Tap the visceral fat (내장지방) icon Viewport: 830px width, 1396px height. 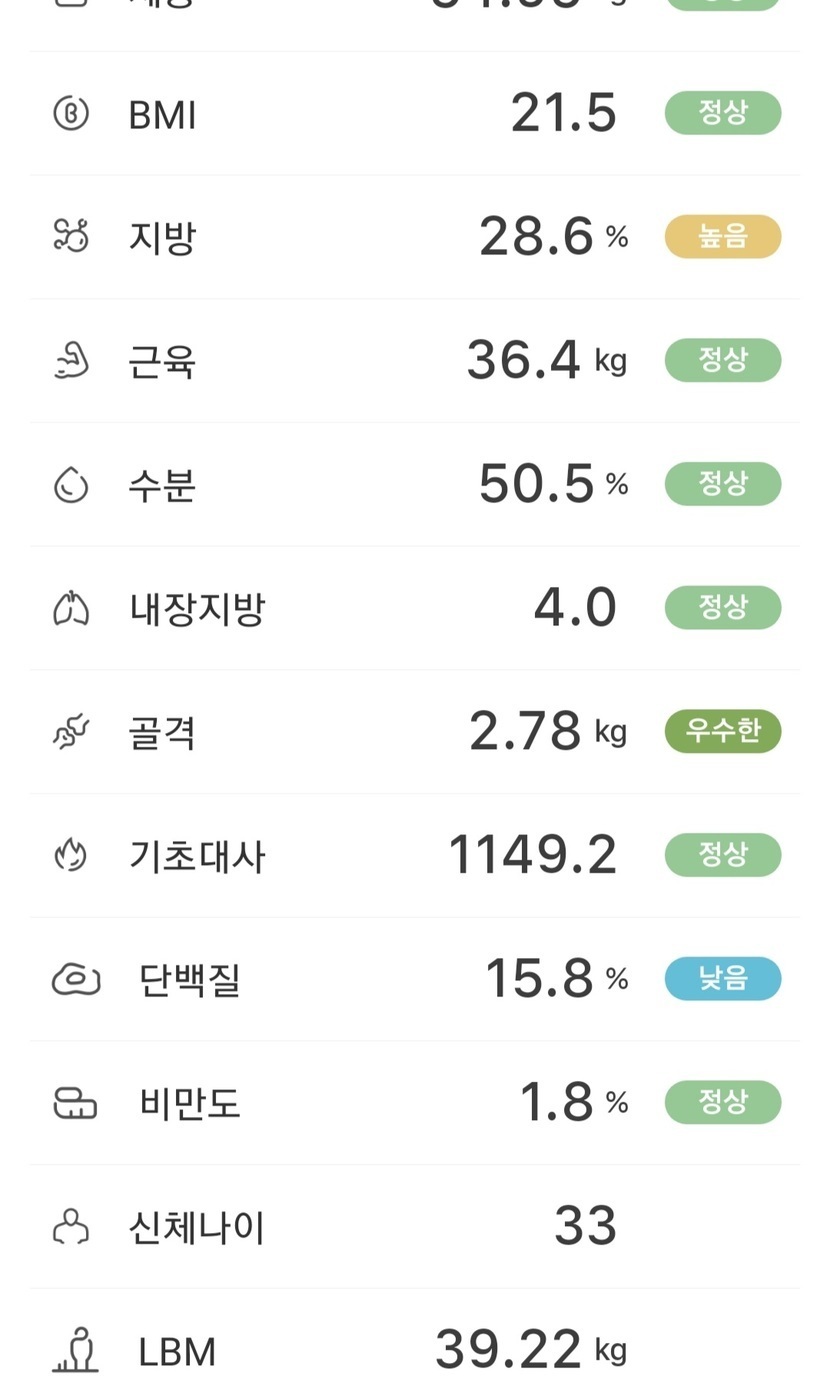point(71,608)
